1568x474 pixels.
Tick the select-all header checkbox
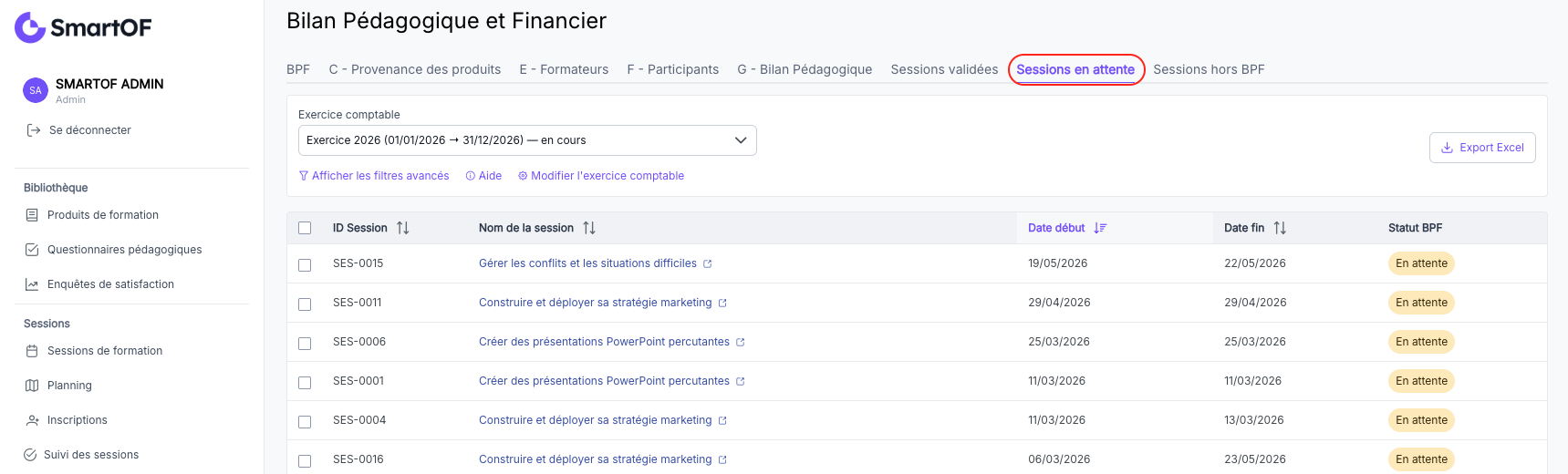305,228
